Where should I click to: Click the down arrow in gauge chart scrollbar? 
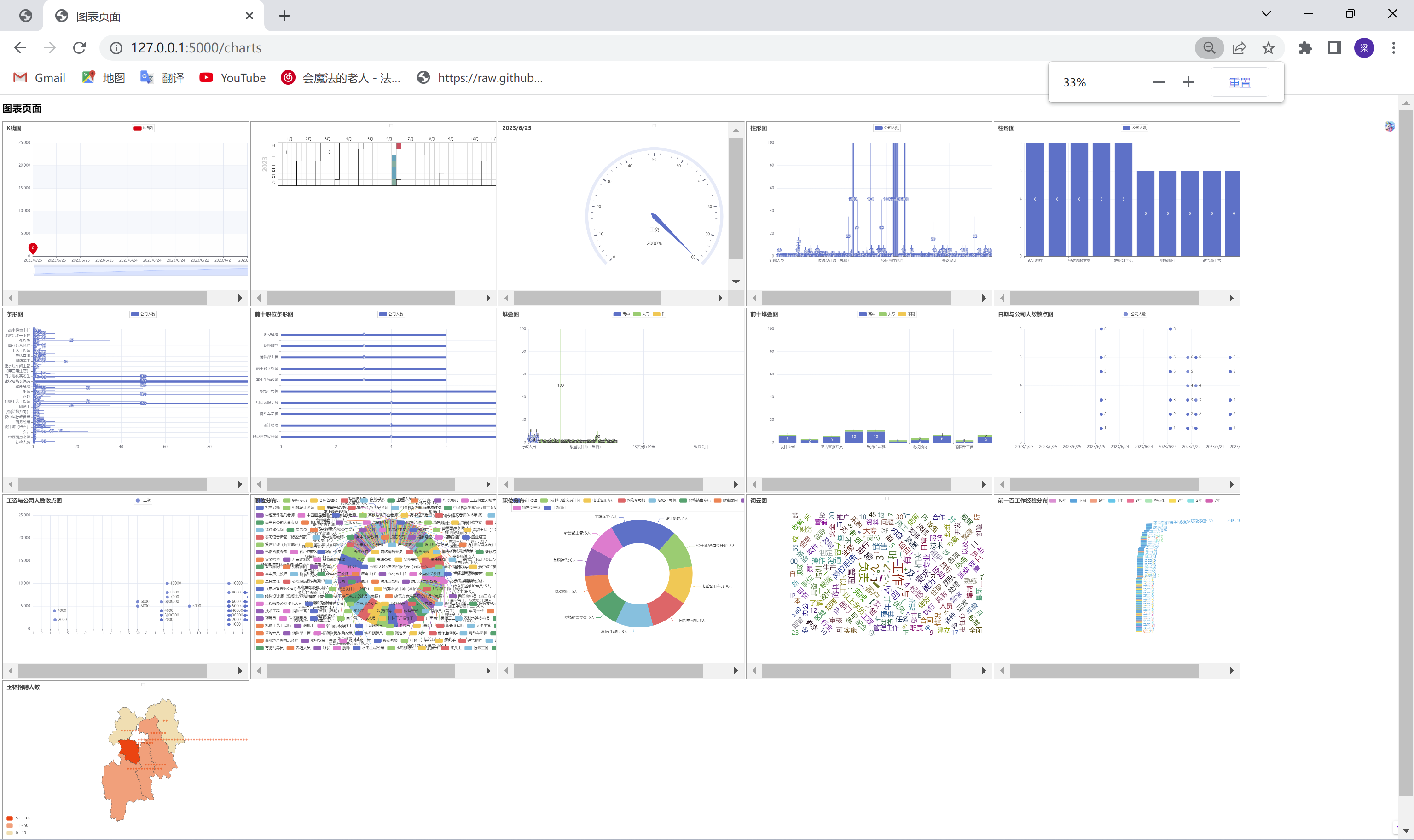tap(736, 282)
